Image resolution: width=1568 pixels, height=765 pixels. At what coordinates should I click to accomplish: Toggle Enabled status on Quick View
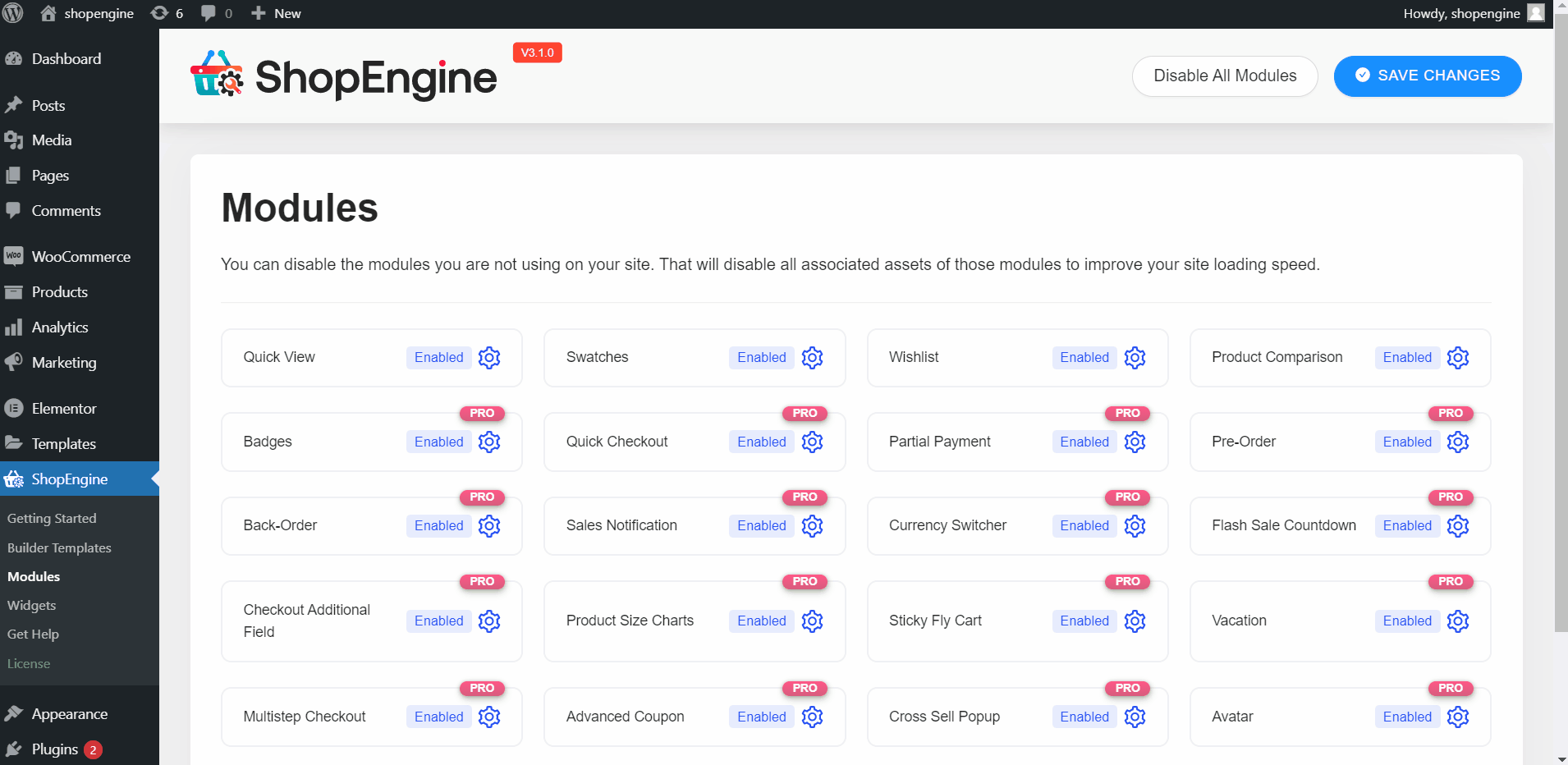(439, 358)
